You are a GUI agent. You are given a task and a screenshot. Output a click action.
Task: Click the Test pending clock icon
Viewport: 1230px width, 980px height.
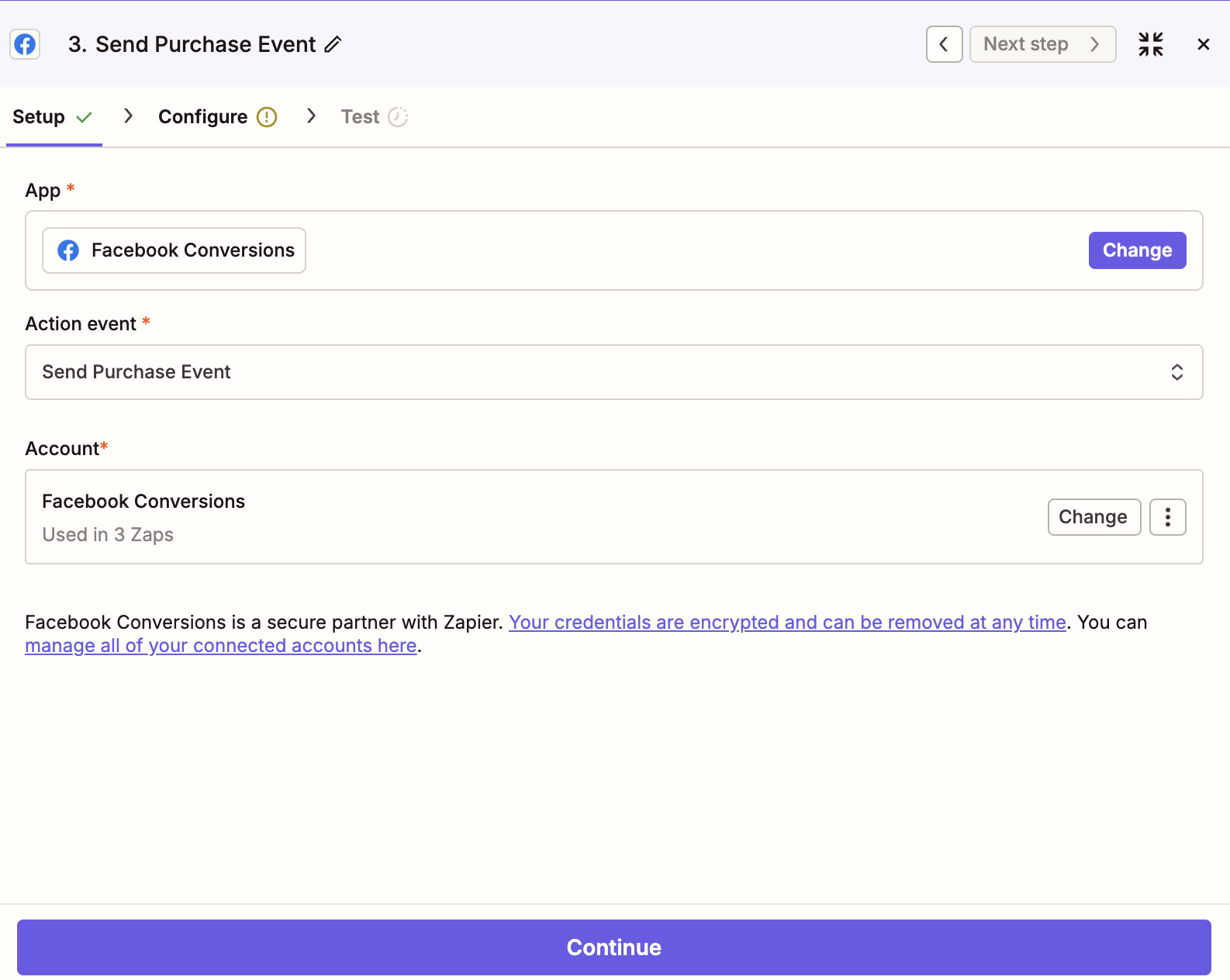(398, 116)
